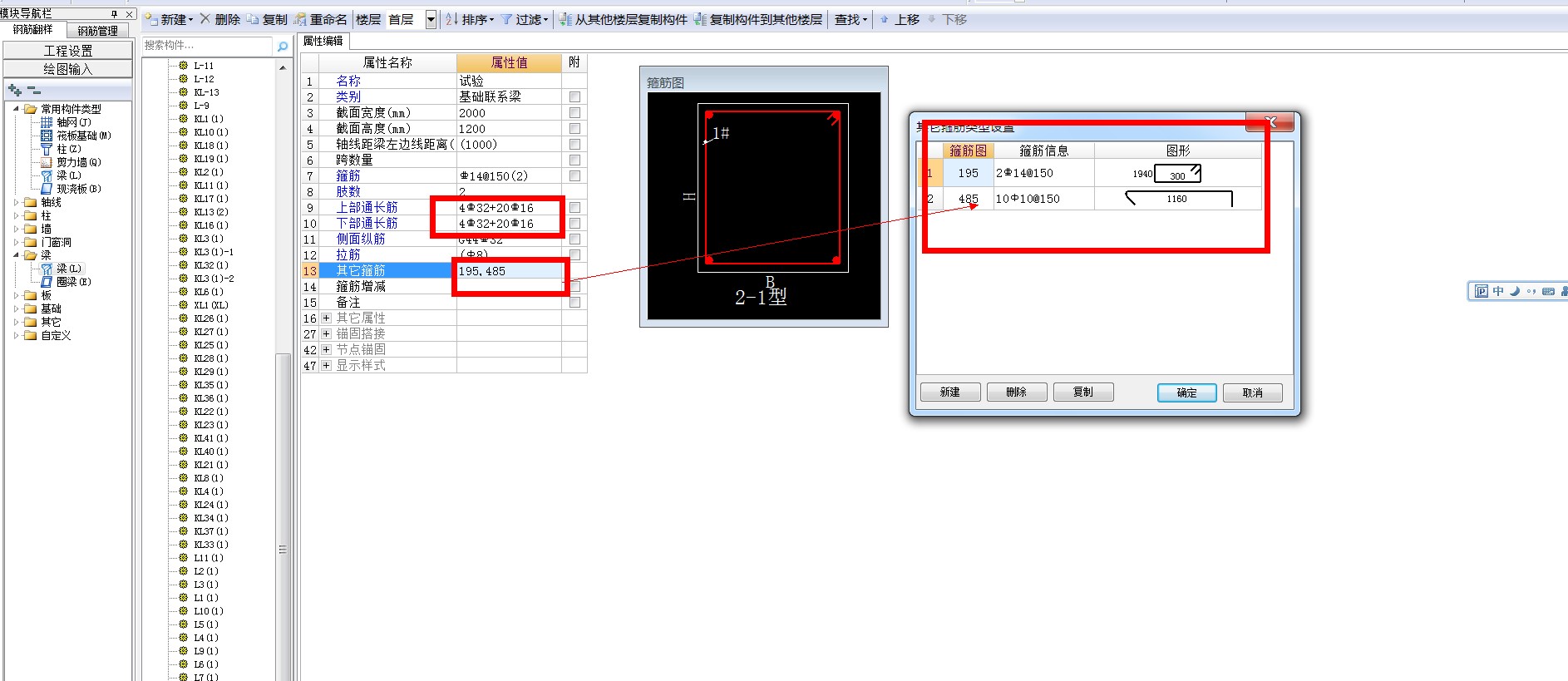The width and height of the screenshot is (1568, 681).
Task: Click the collapse-all minus icon in navigator
Action: coord(33,90)
